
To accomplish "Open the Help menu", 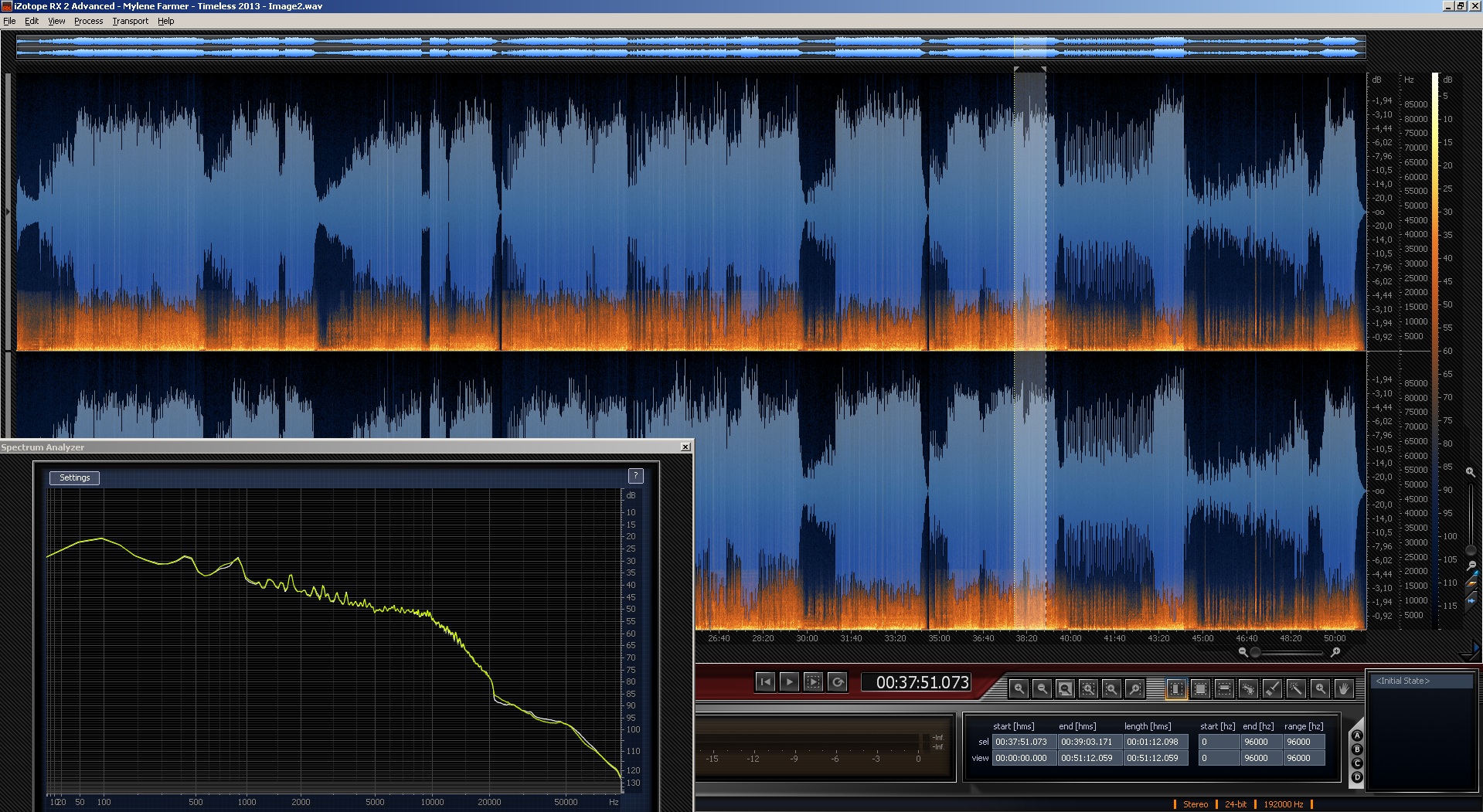I will click(165, 21).
